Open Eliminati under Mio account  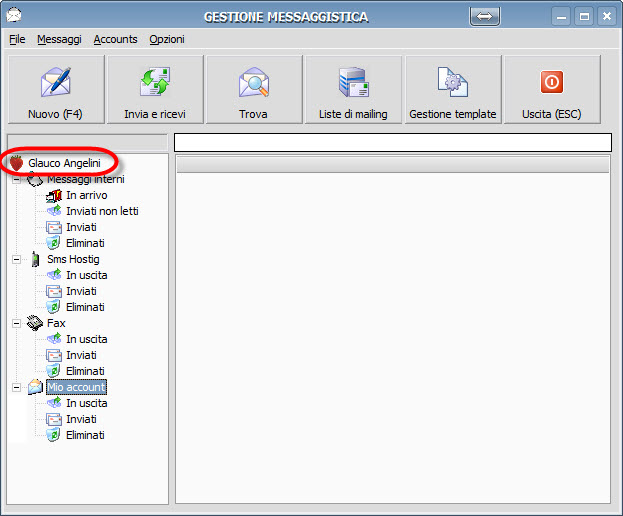coord(85,435)
